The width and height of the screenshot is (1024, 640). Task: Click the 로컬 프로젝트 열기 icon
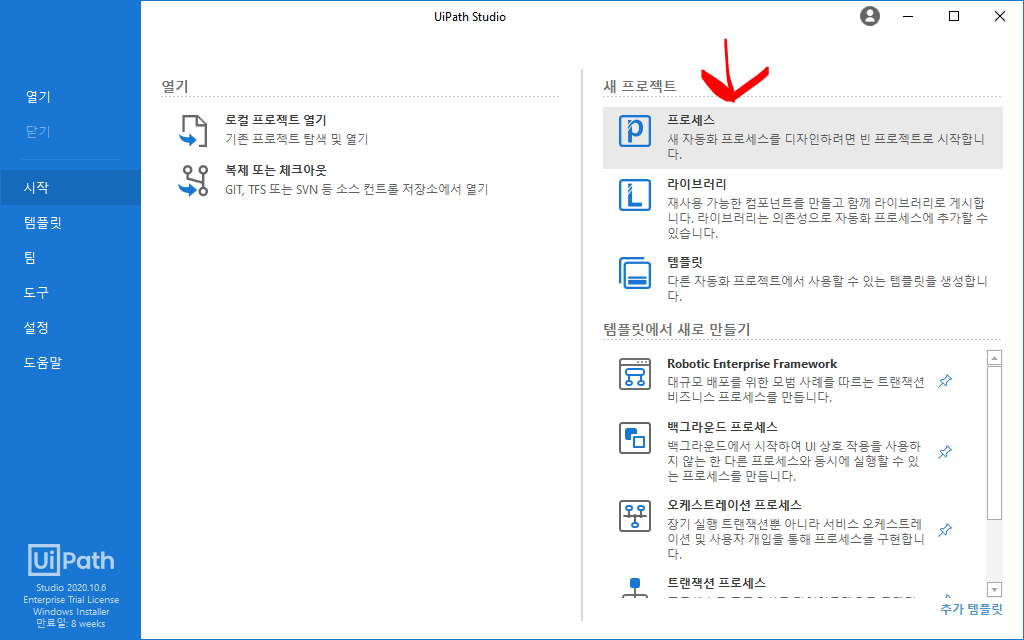tap(193, 131)
